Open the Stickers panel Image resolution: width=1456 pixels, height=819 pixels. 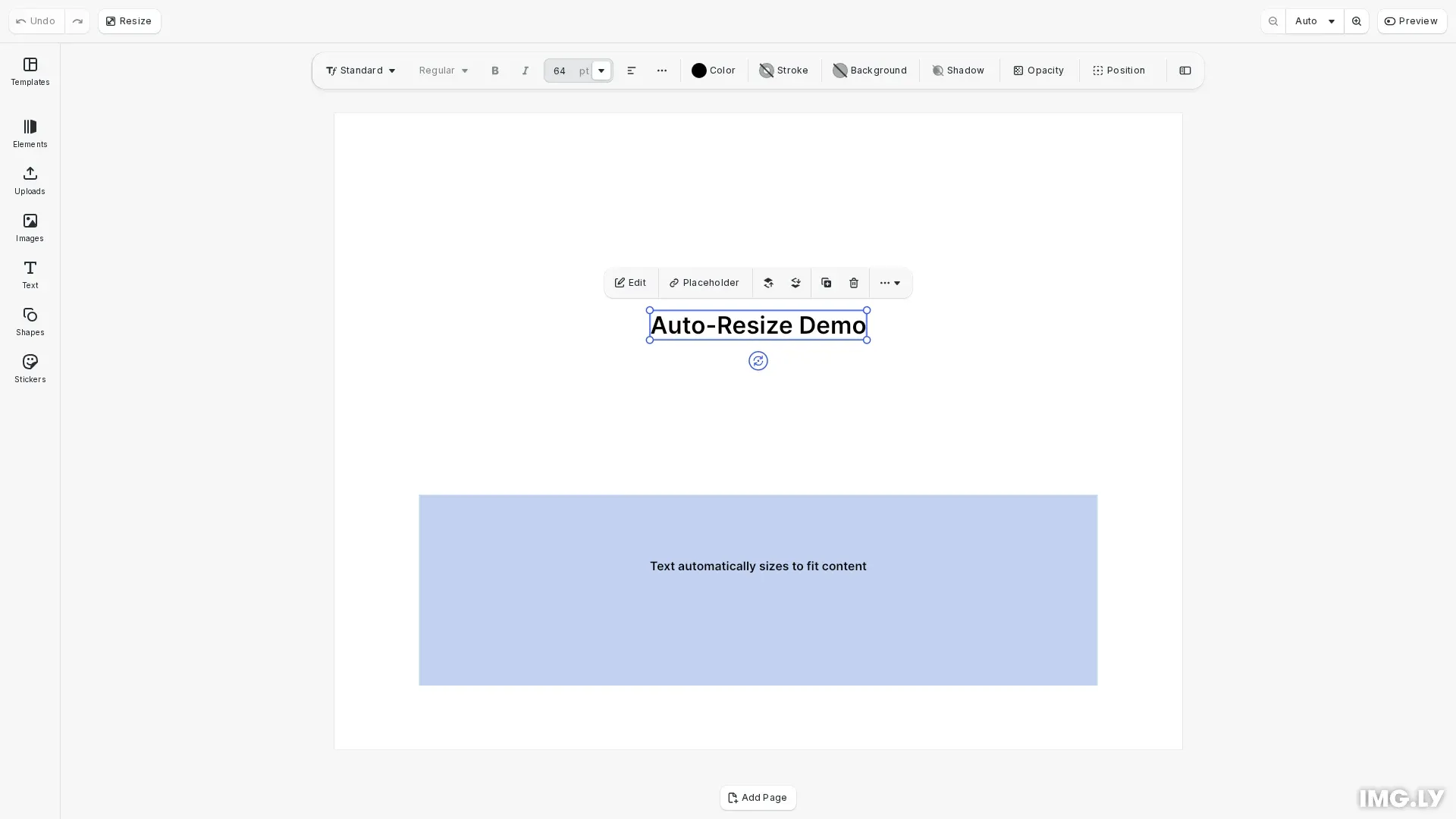[30, 368]
